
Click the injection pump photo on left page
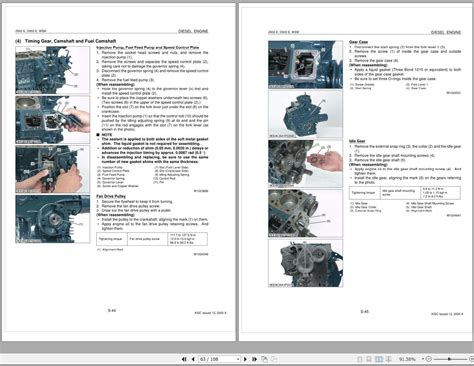tap(53, 70)
